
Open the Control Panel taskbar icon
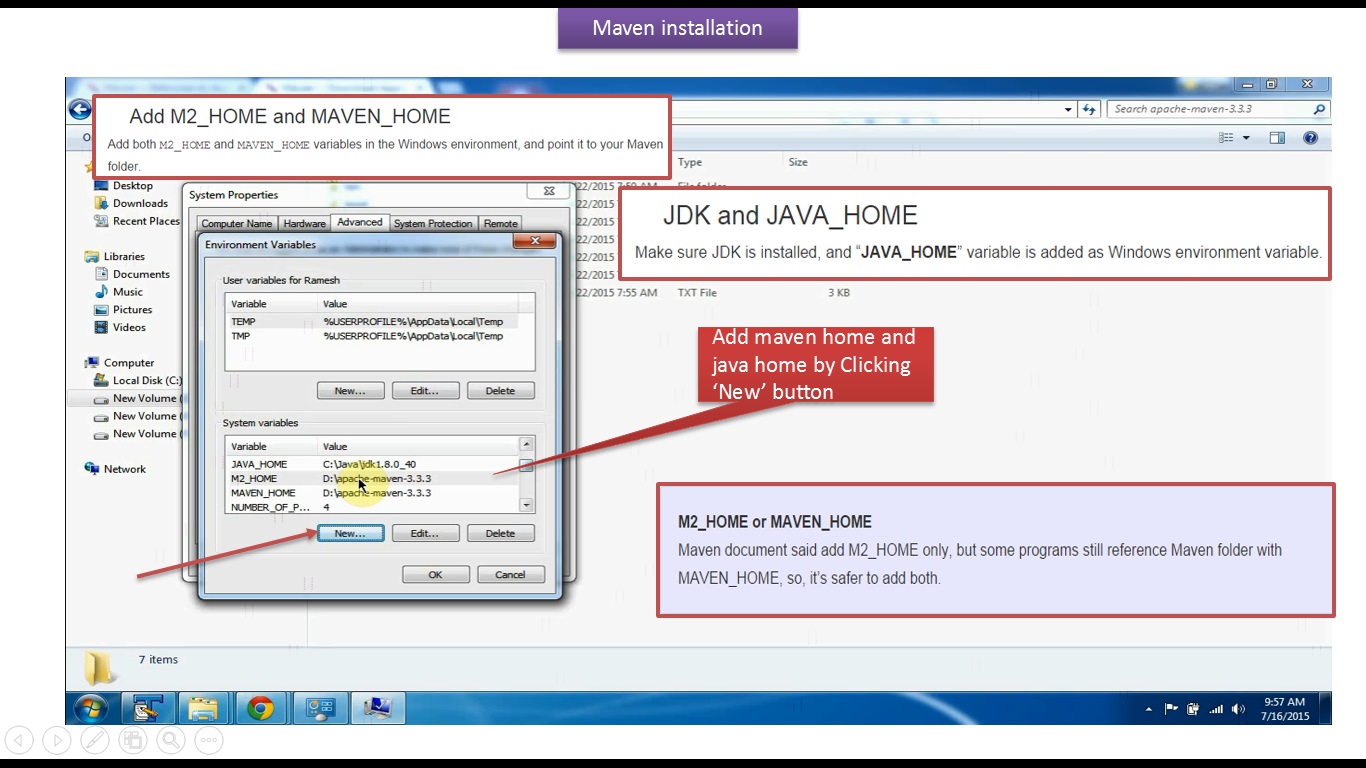tap(320, 709)
